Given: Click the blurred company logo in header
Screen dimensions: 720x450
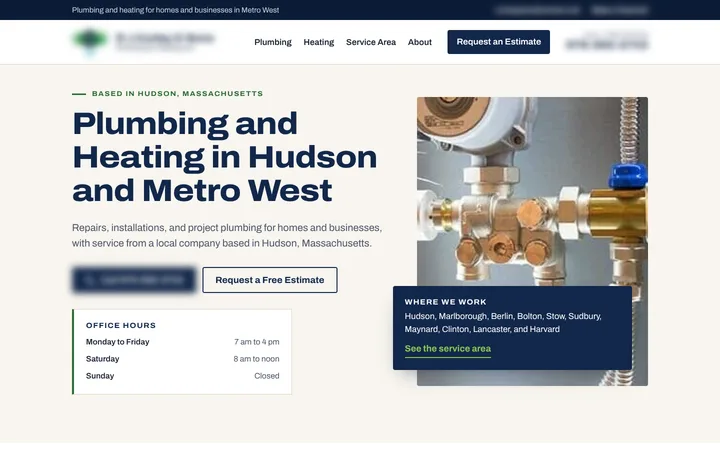Looking at the screenshot, I should tap(143, 41).
